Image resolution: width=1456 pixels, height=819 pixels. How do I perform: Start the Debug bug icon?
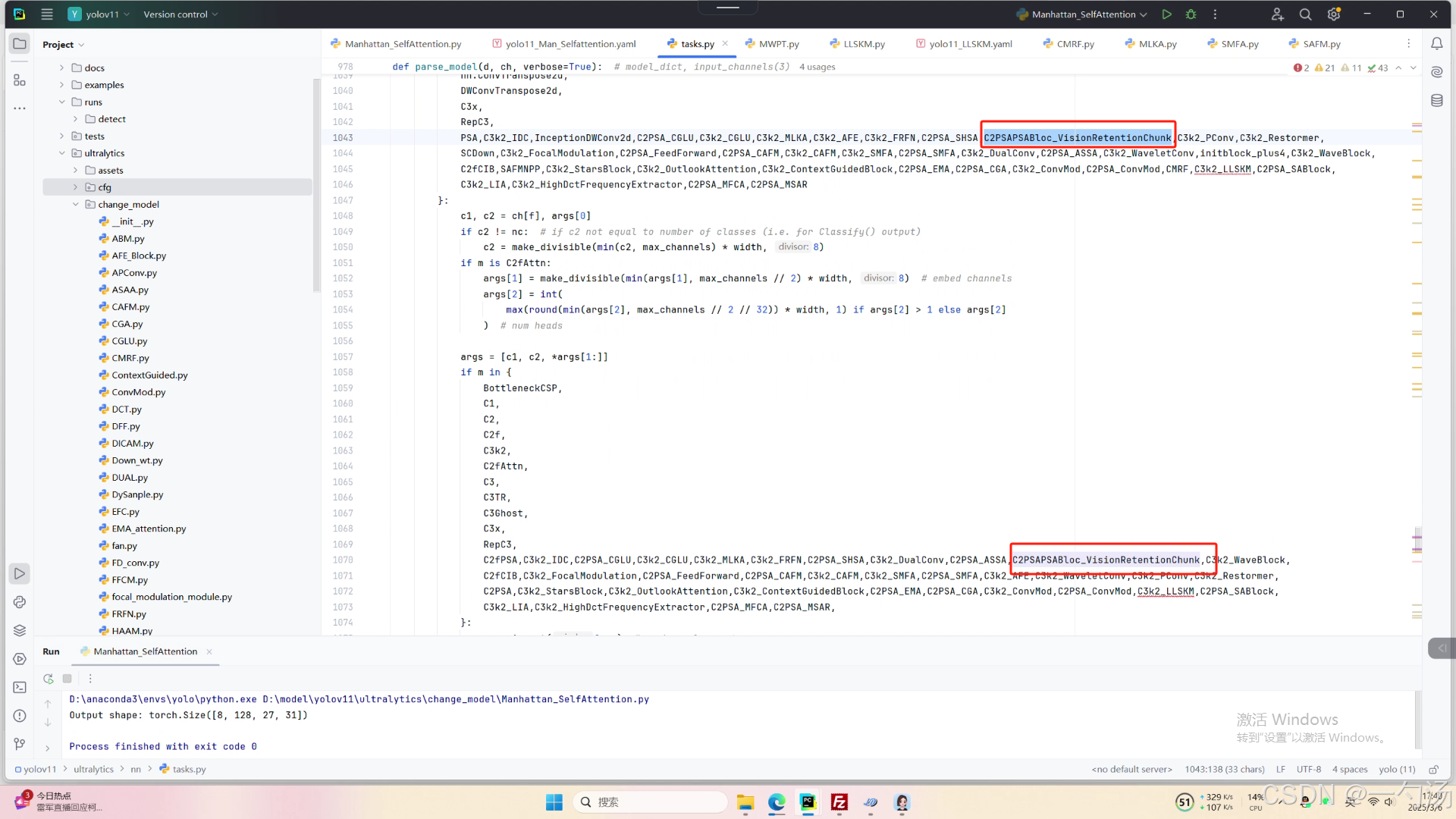pos(1191,14)
